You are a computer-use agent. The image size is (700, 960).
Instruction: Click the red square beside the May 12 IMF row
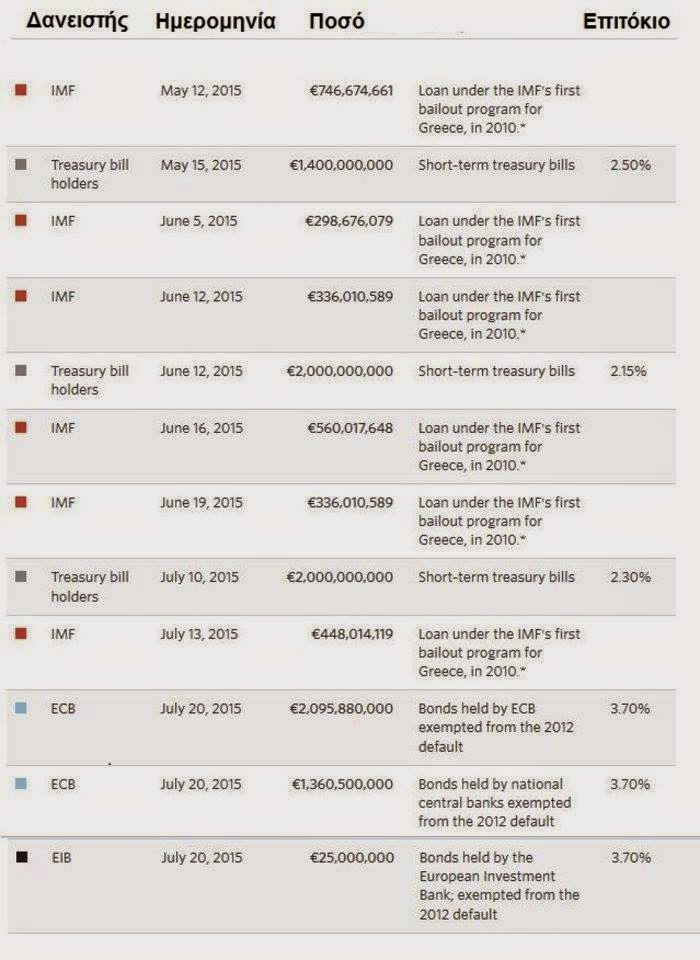point(21,91)
